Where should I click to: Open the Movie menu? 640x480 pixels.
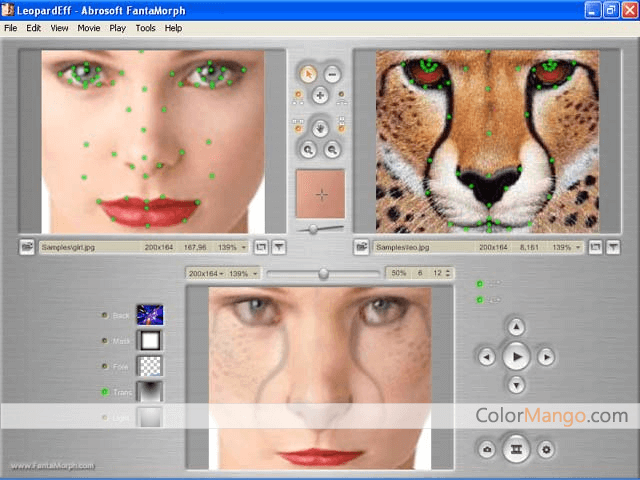88,28
